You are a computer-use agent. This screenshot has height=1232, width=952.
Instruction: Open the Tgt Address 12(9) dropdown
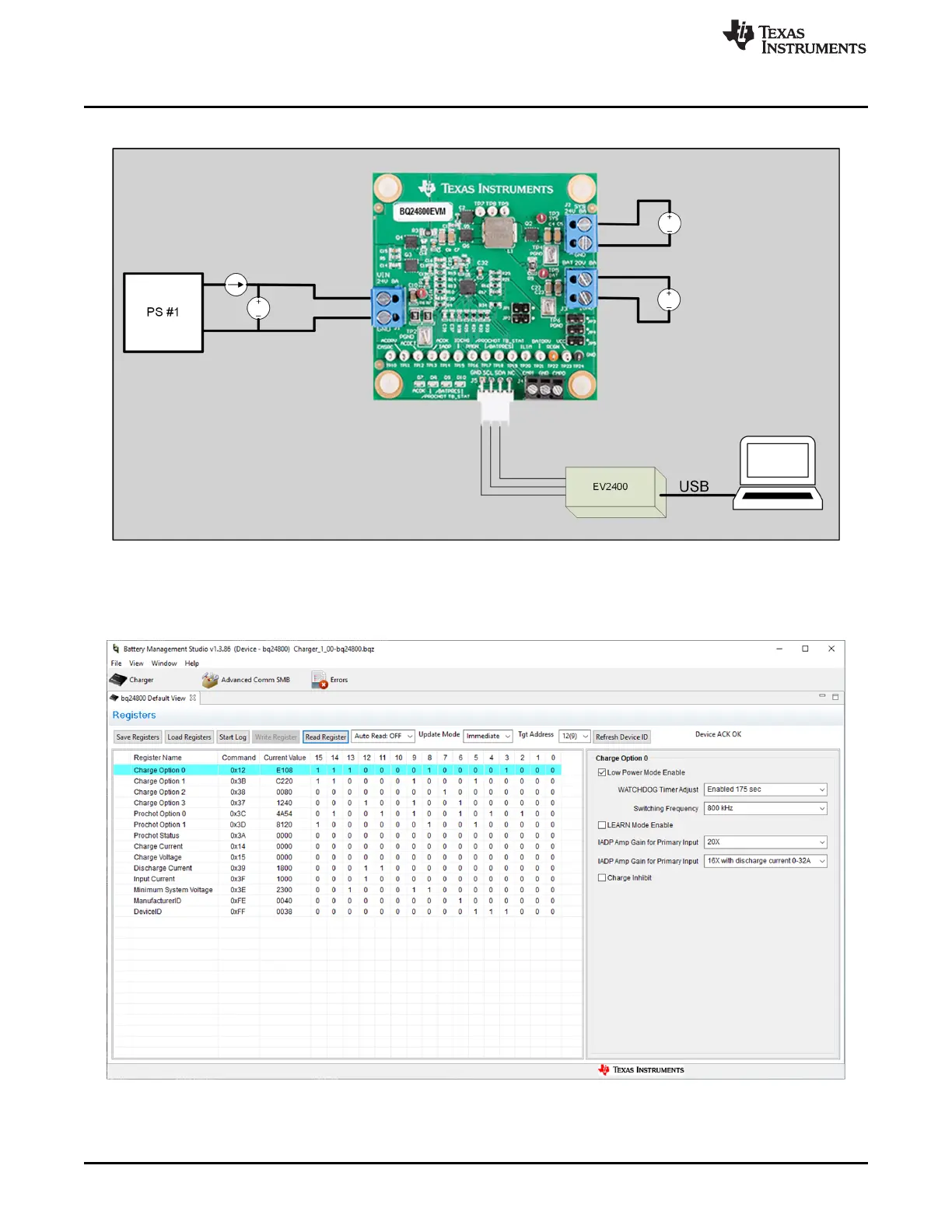tap(575, 736)
